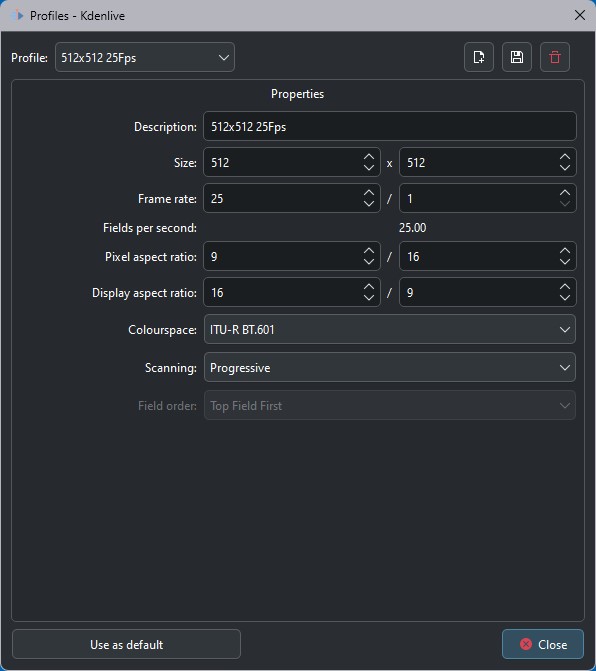Close the Profiles window with the X

[580, 15]
